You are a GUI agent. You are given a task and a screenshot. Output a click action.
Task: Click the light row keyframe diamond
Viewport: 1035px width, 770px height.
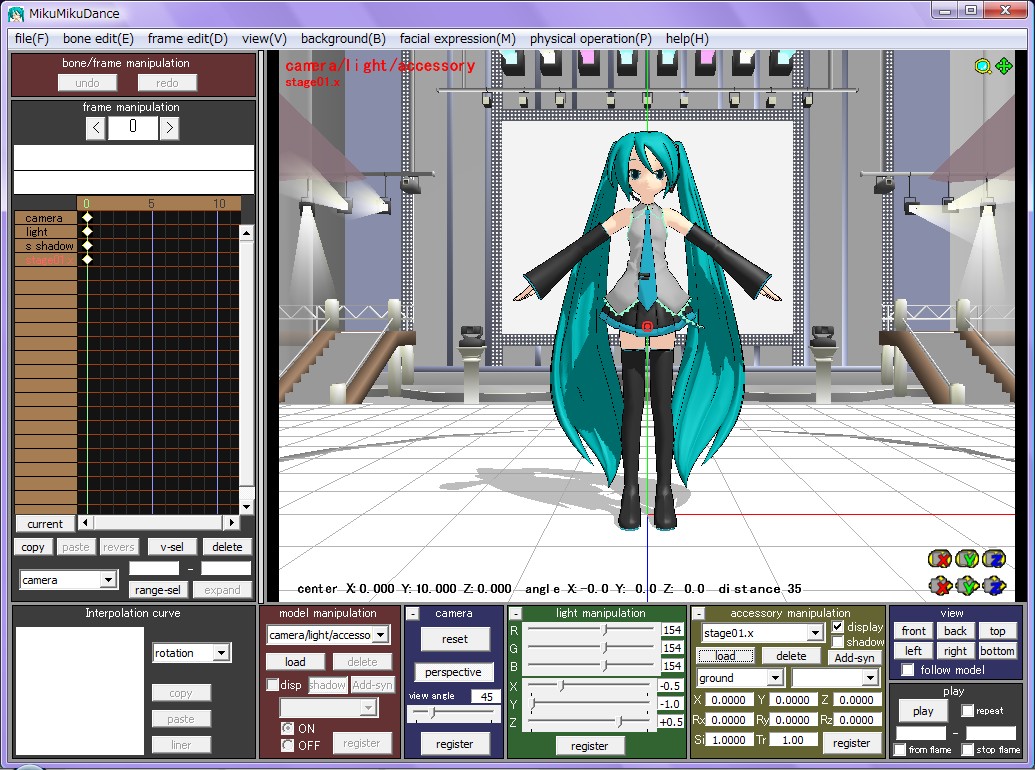click(87, 231)
